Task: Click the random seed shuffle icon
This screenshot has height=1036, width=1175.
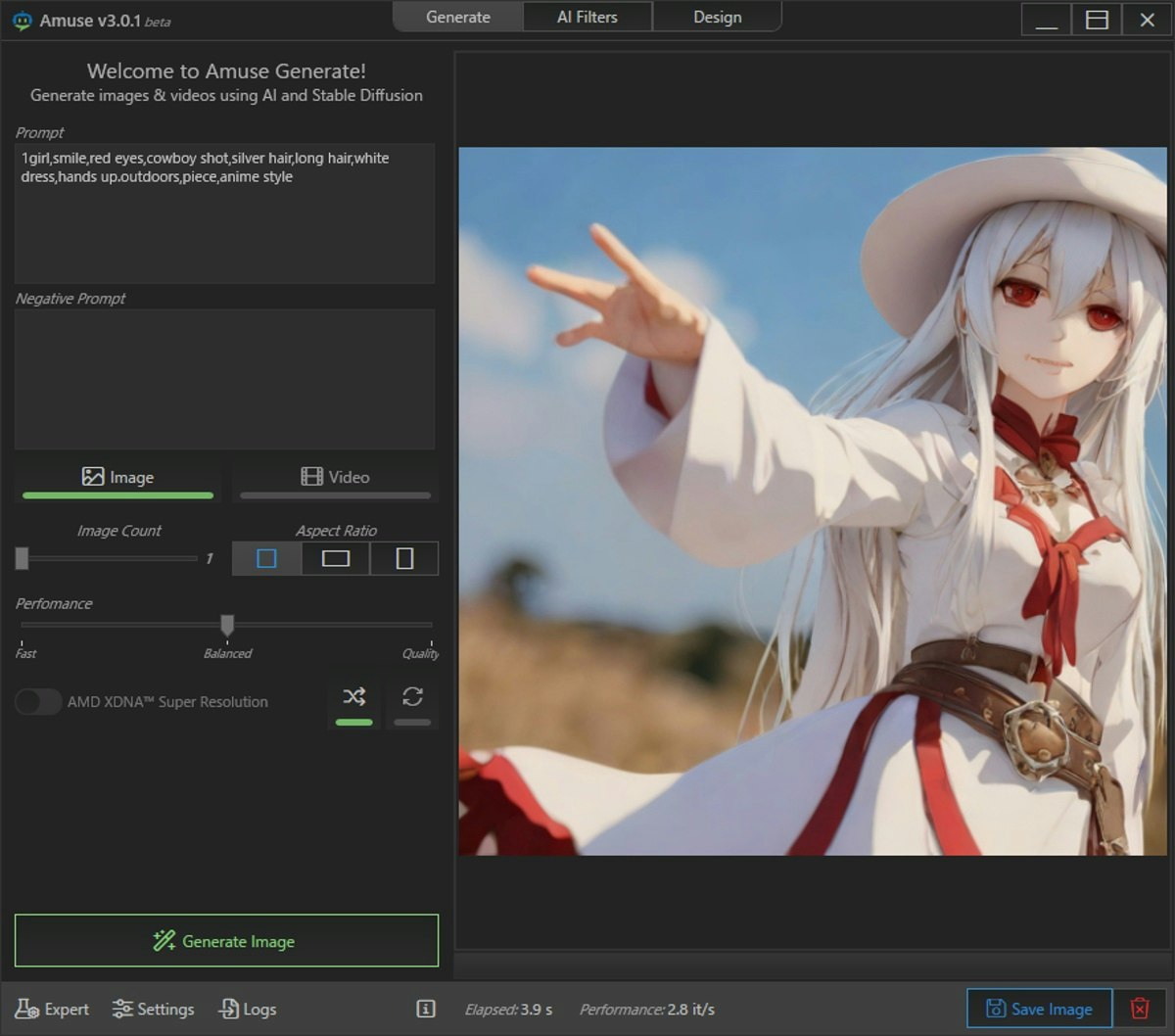Action: click(x=353, y=697)
